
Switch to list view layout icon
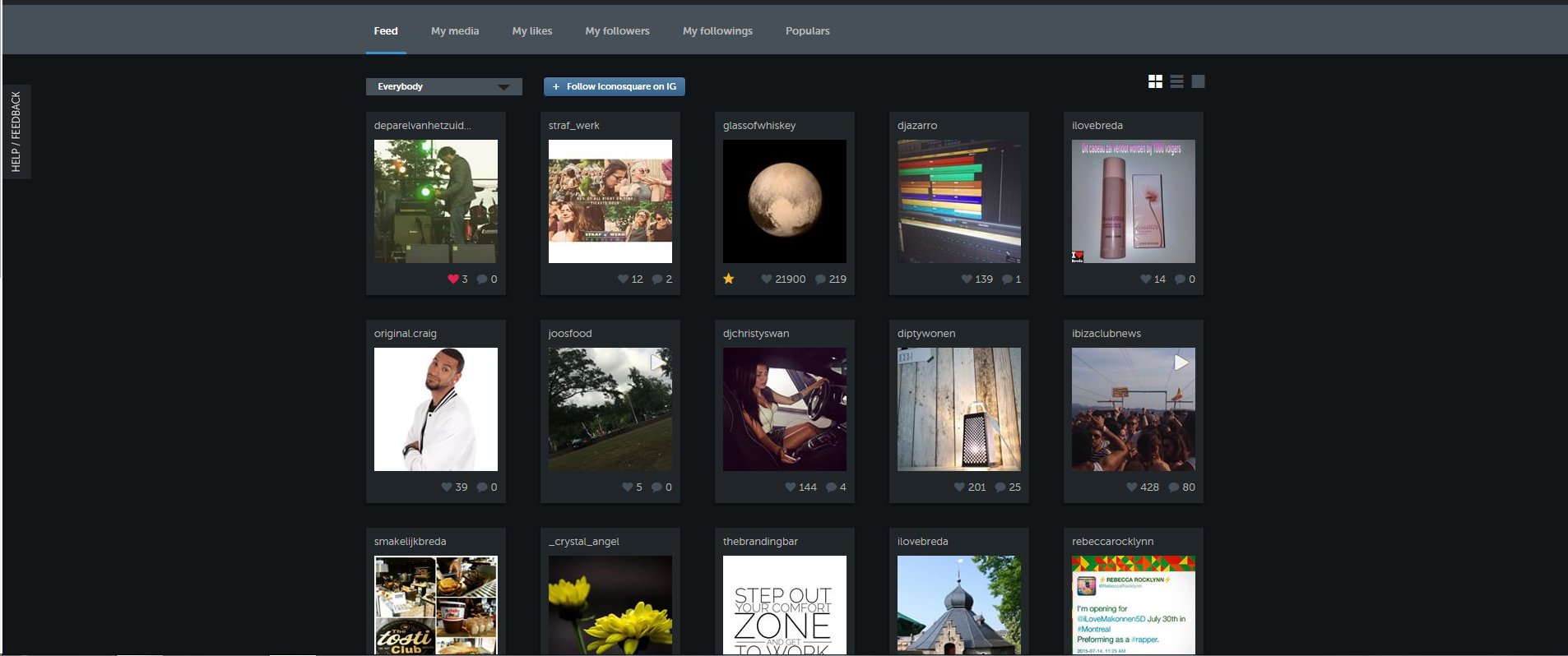[x=1176, y=81]
